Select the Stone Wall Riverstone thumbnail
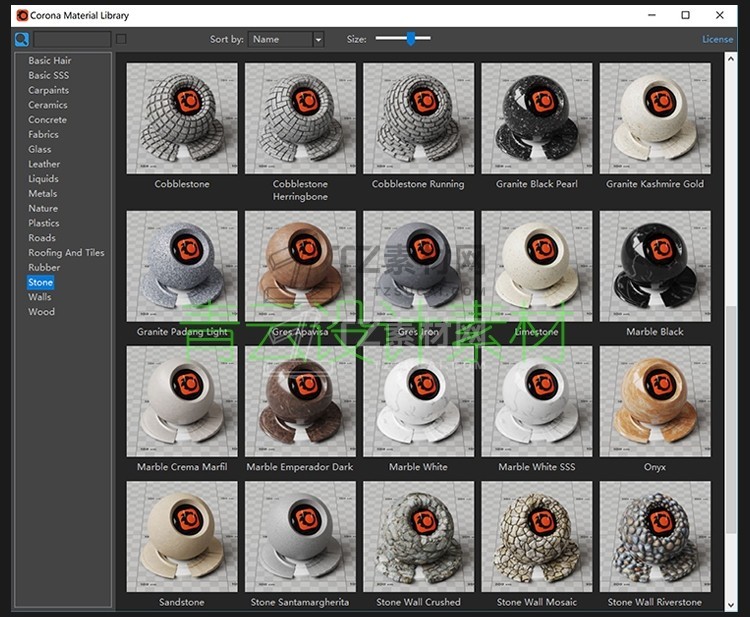 click(655, 537)
